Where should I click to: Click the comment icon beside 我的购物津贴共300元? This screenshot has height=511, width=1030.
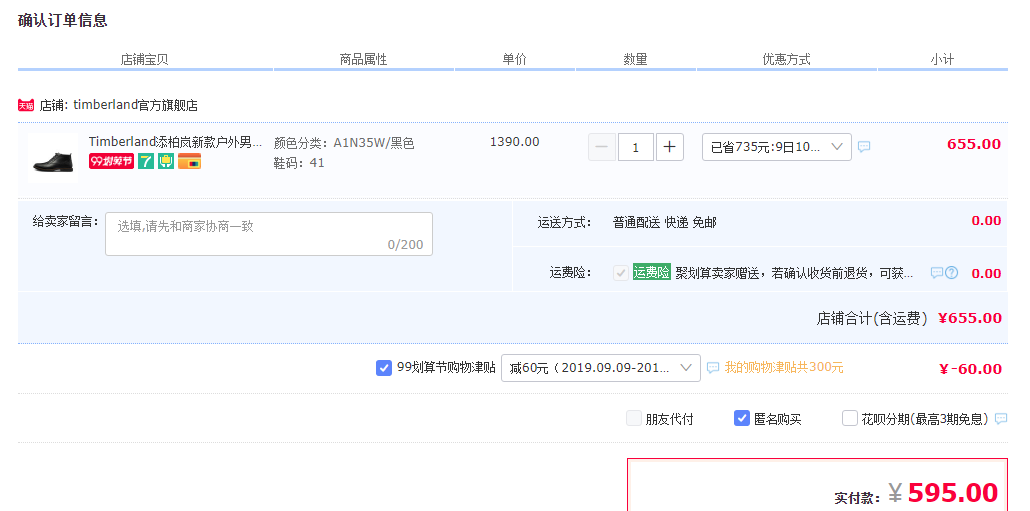click(713, 368)
